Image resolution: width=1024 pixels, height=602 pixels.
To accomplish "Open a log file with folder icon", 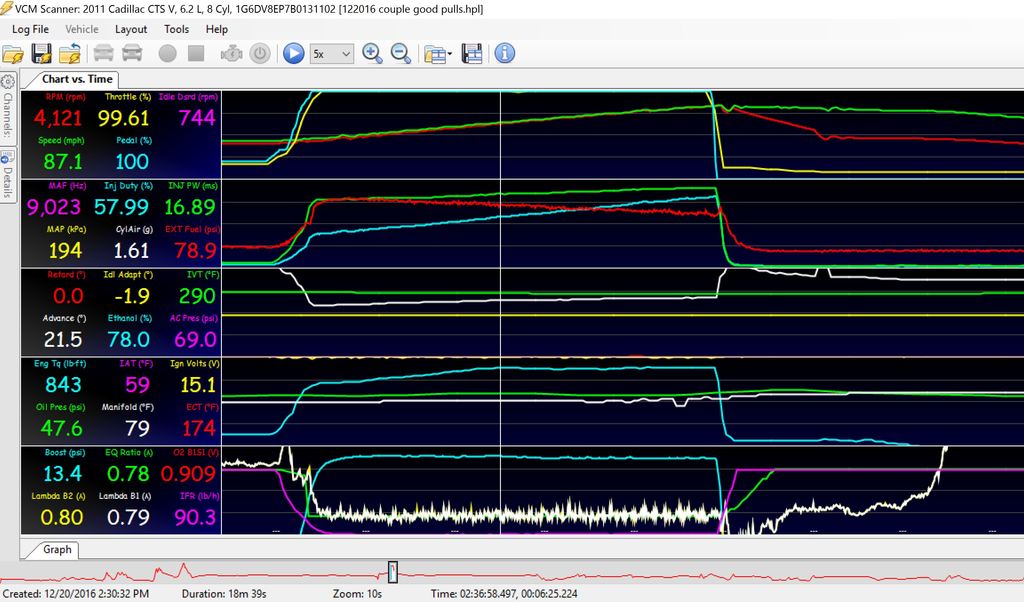I will (x=13, y=54).
